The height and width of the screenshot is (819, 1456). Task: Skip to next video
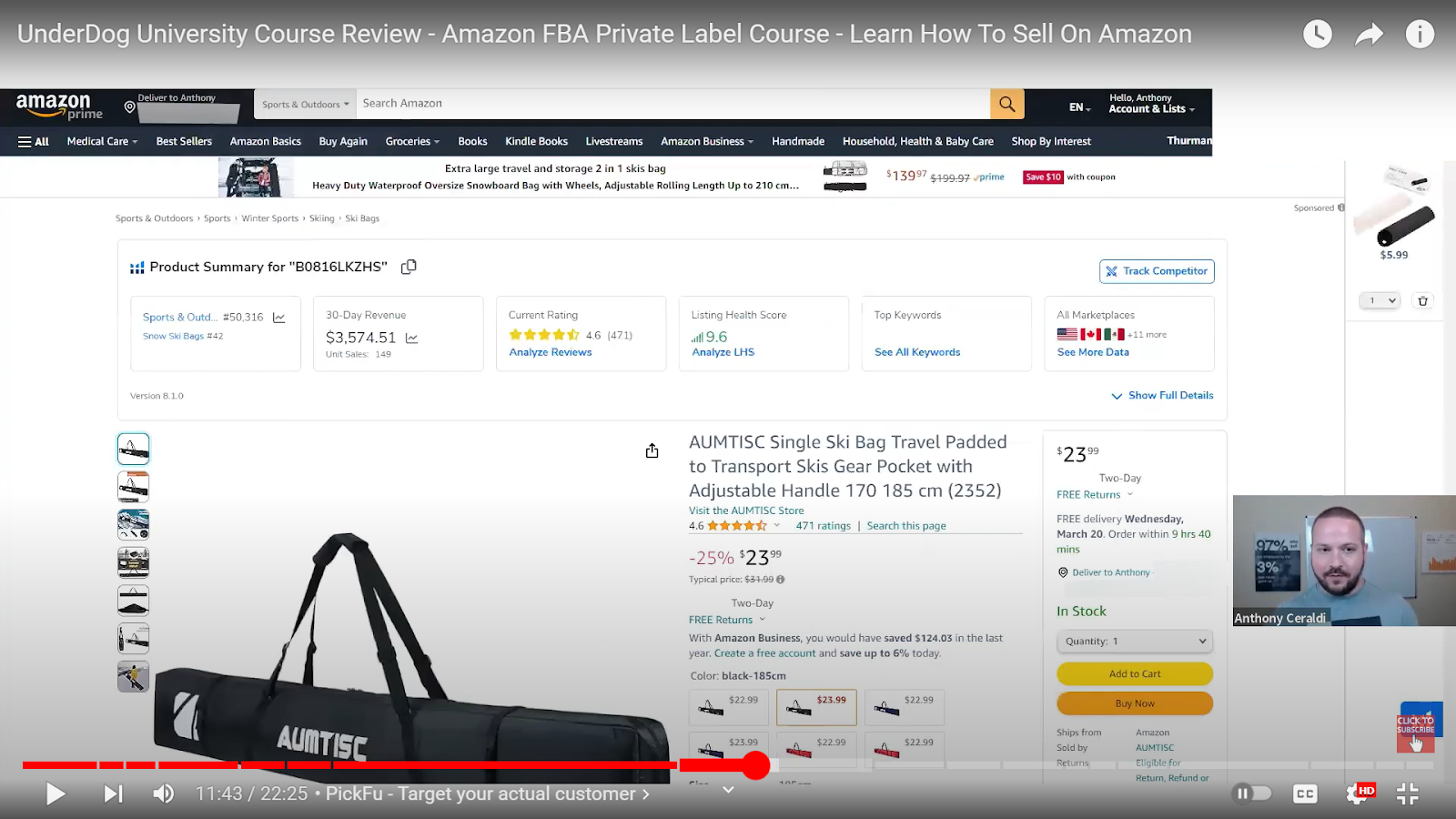coord(113,794)
